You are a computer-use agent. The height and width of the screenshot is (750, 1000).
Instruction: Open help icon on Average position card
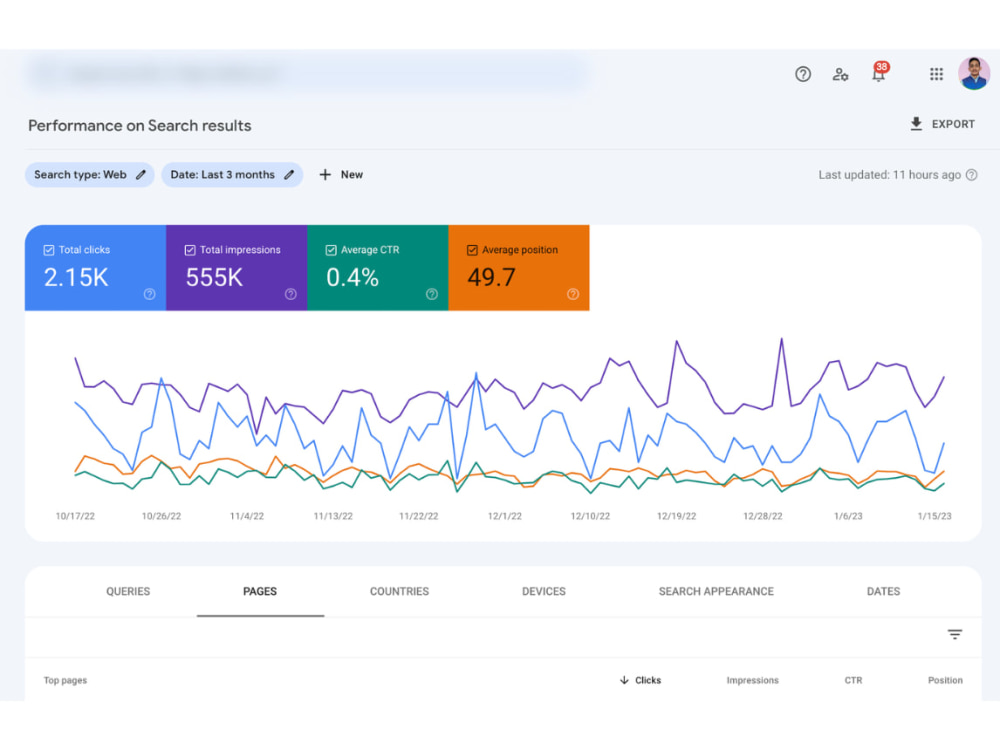coord(573,294)
